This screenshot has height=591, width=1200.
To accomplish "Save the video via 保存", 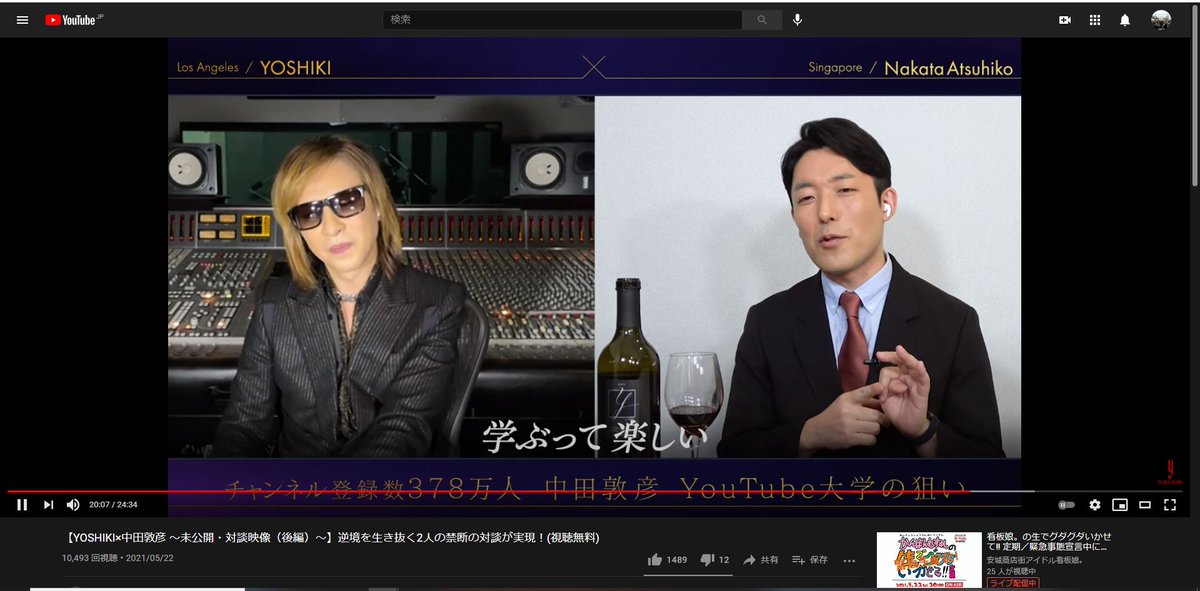I will click(x=810, y=560).
